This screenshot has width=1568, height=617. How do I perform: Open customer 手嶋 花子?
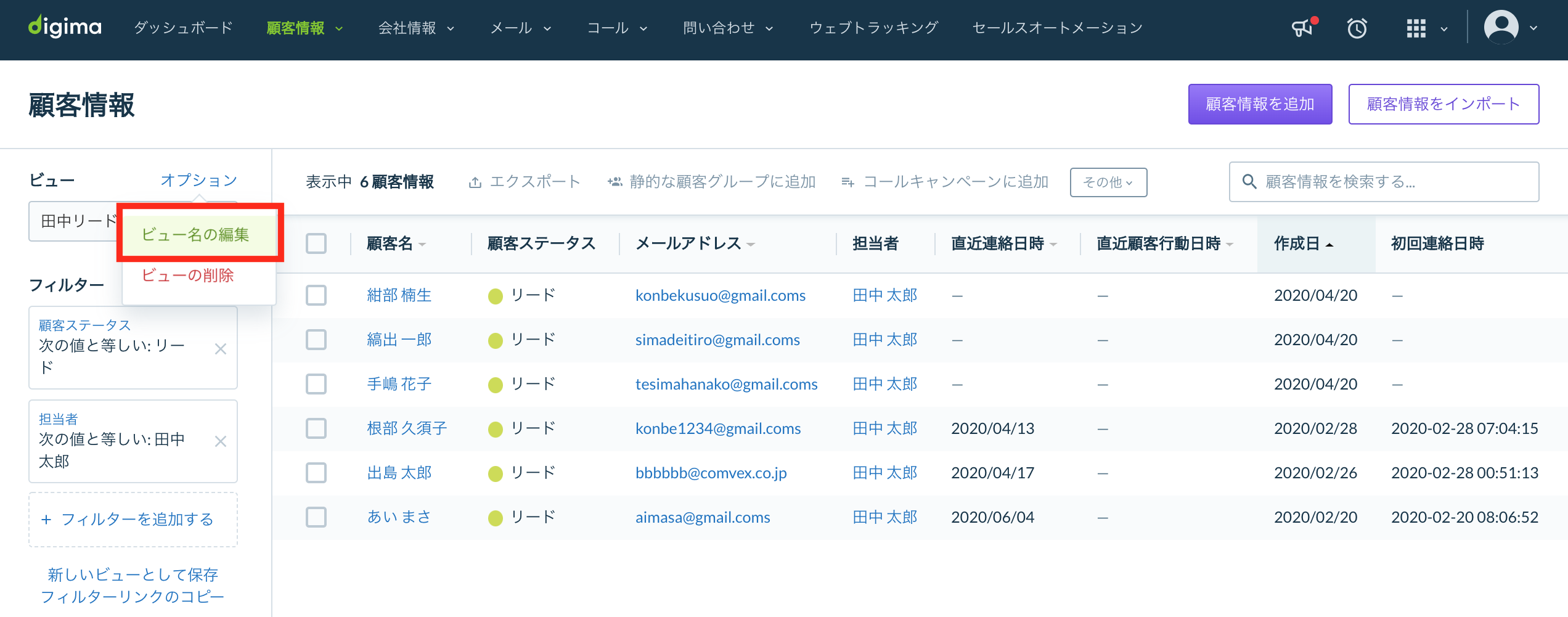pos(399,384)
